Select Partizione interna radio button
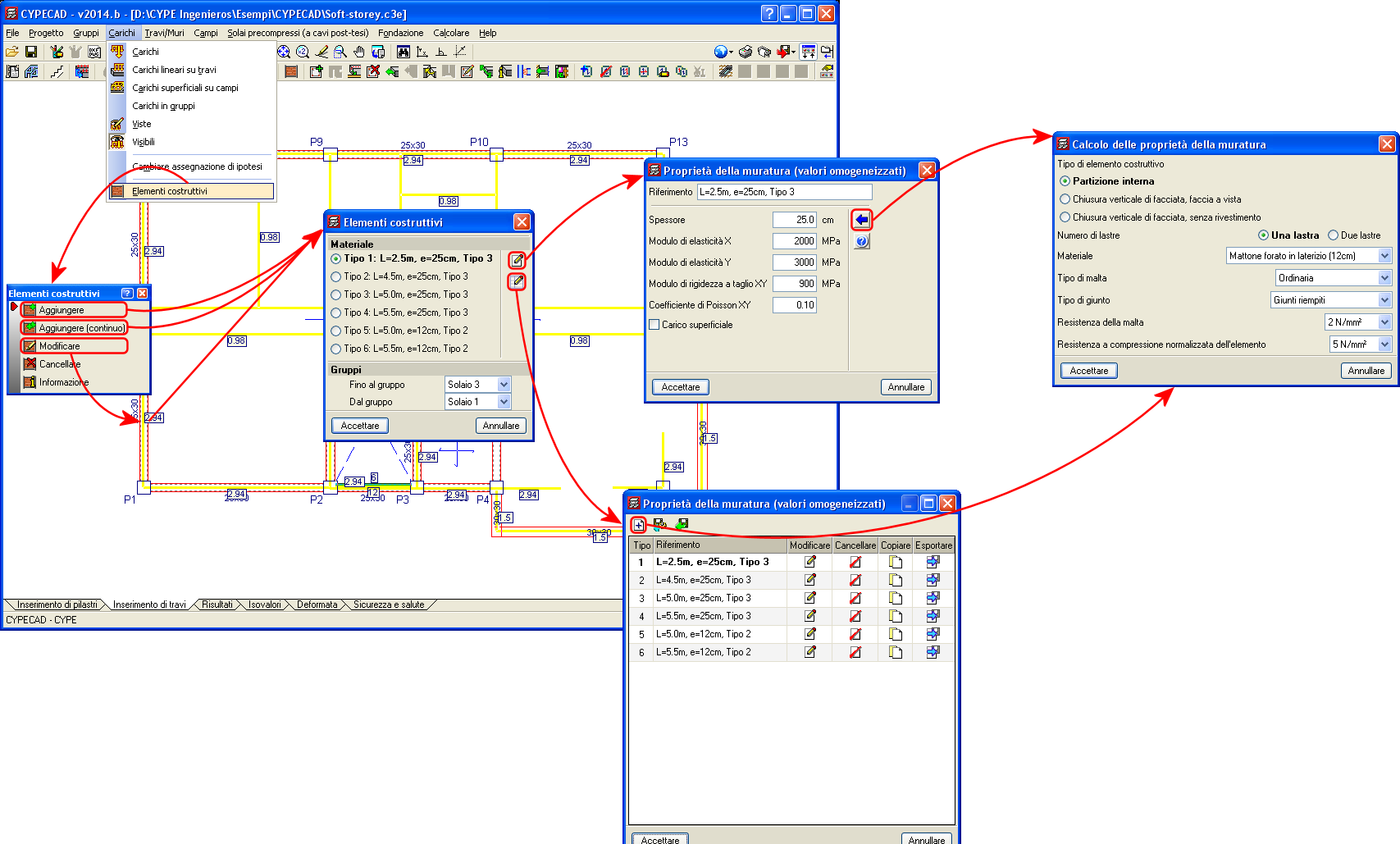The height and width of the screenshot is (844, 1400). (x=1065, y=181)
